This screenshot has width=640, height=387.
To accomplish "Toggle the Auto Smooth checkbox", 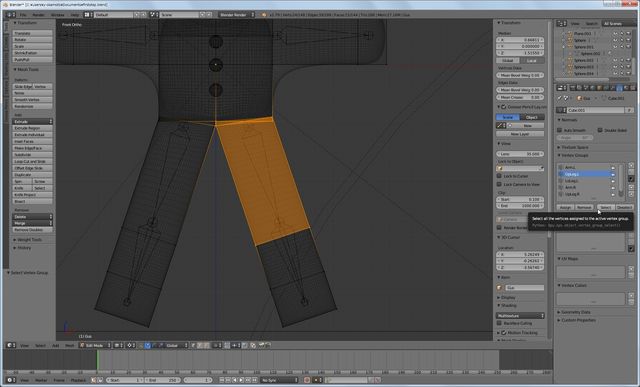I will click(x=560, y=130).
